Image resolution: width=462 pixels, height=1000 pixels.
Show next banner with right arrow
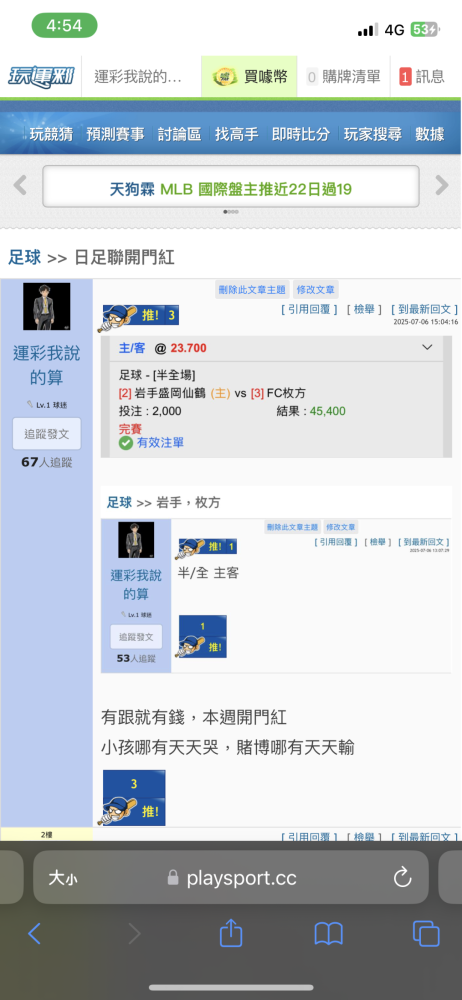coord(442,186)
